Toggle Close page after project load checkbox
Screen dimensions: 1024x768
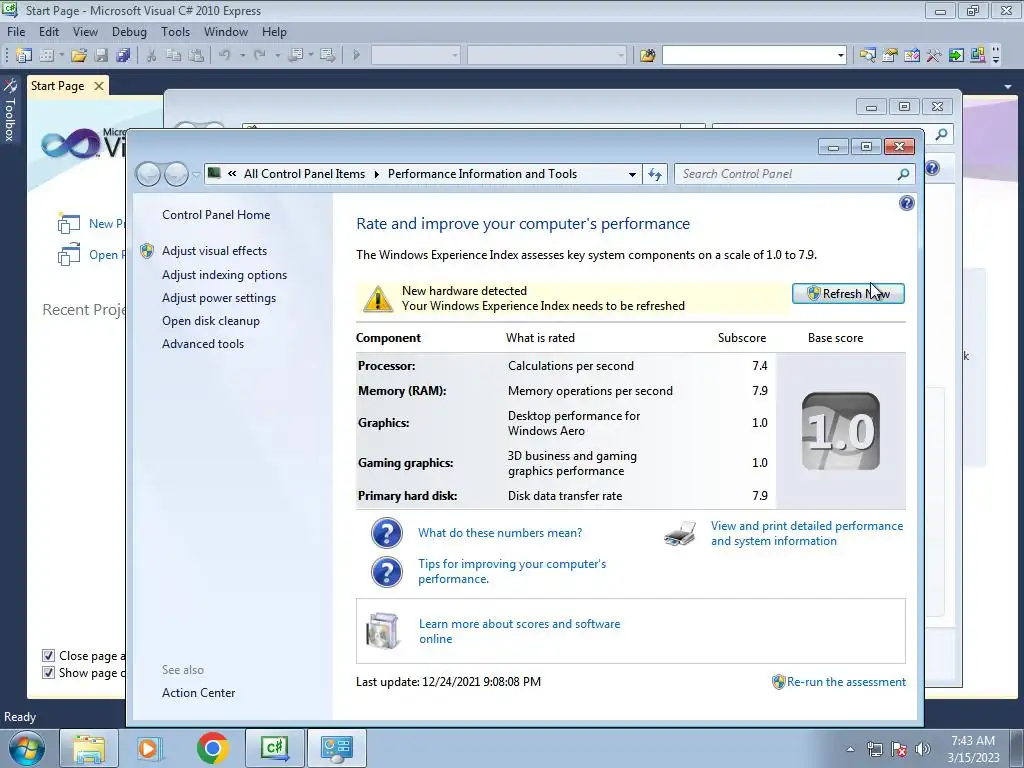coord(48,655)
